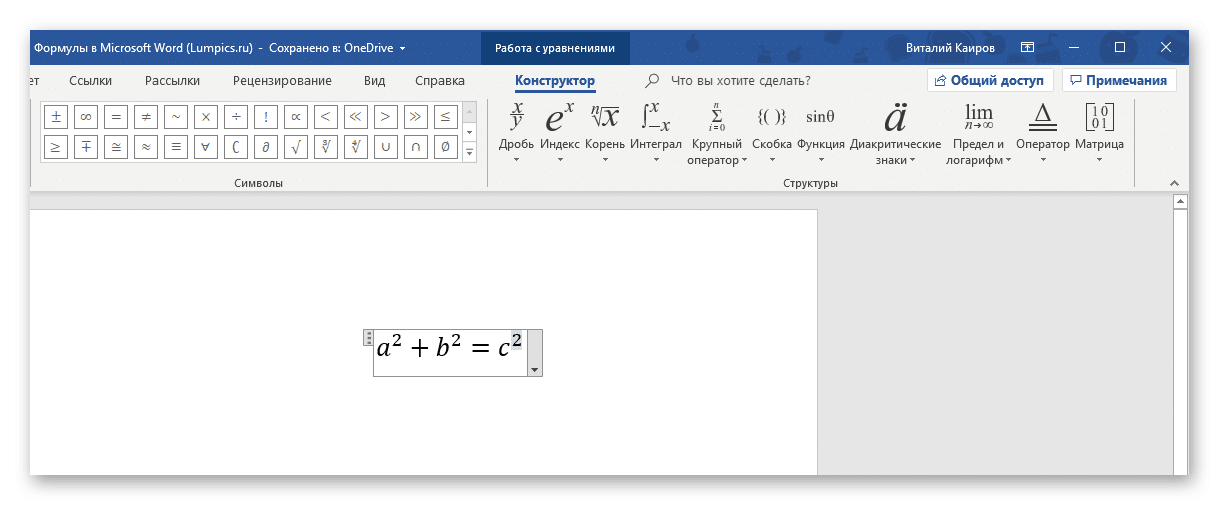Insert the empty set ∅ symbol
The height and width of the screenshot is (505, 1219).
[446, 147]
